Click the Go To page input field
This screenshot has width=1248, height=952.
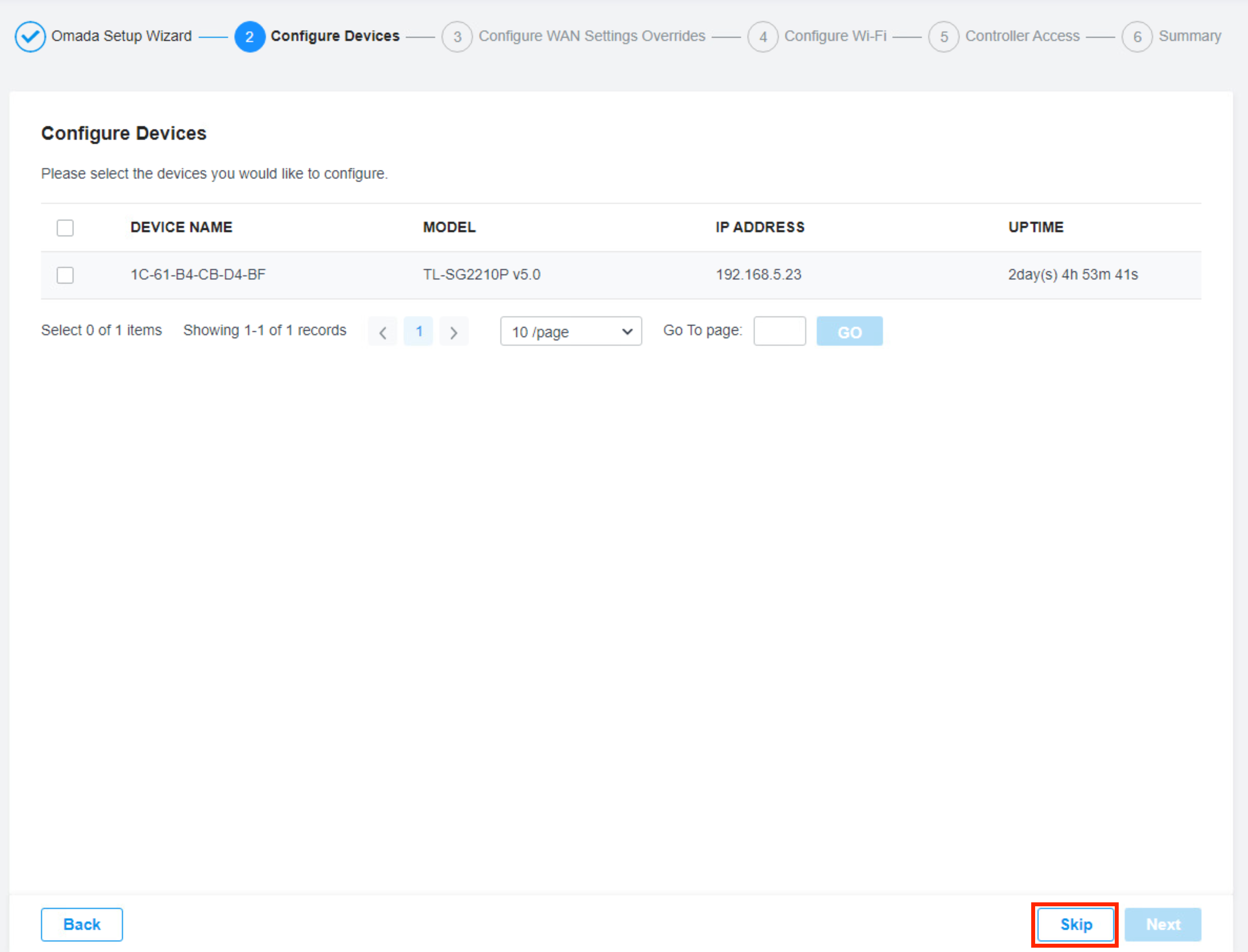click(x=779, y=331)
